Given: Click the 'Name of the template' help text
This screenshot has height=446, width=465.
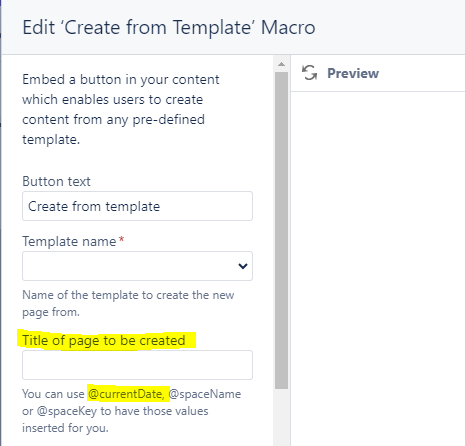Looking at the screenshot, I should (x=128, y=303).
